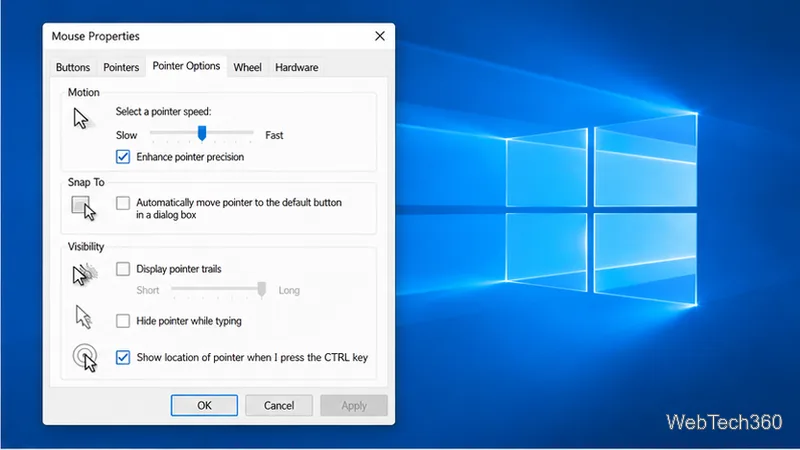The image size is (800, 450).
Task: Click the CTRL locate pointer target icon
Action: coord(85,358)
